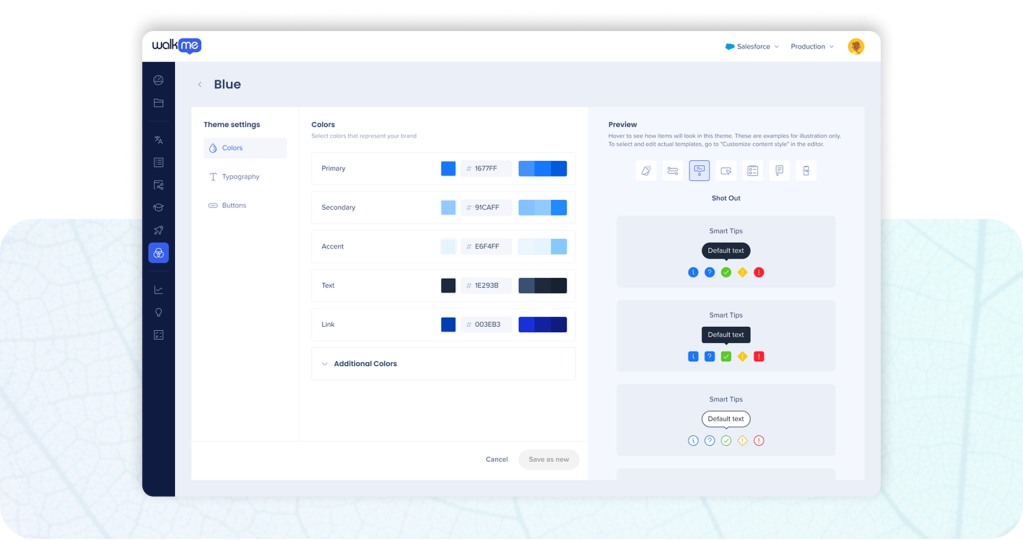Open the pie chart icon atop sidebar
The width and height of the screenshot is (1023, 540).
(158, 80)
